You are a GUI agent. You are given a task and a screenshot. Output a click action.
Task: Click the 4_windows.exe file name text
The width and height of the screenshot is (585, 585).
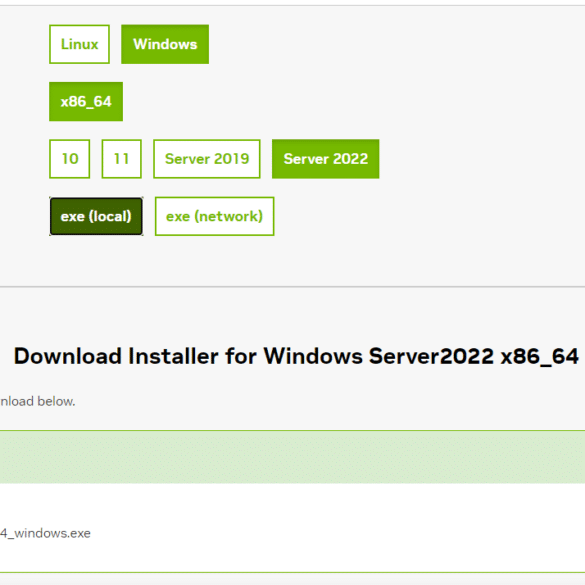pos(45,533)
